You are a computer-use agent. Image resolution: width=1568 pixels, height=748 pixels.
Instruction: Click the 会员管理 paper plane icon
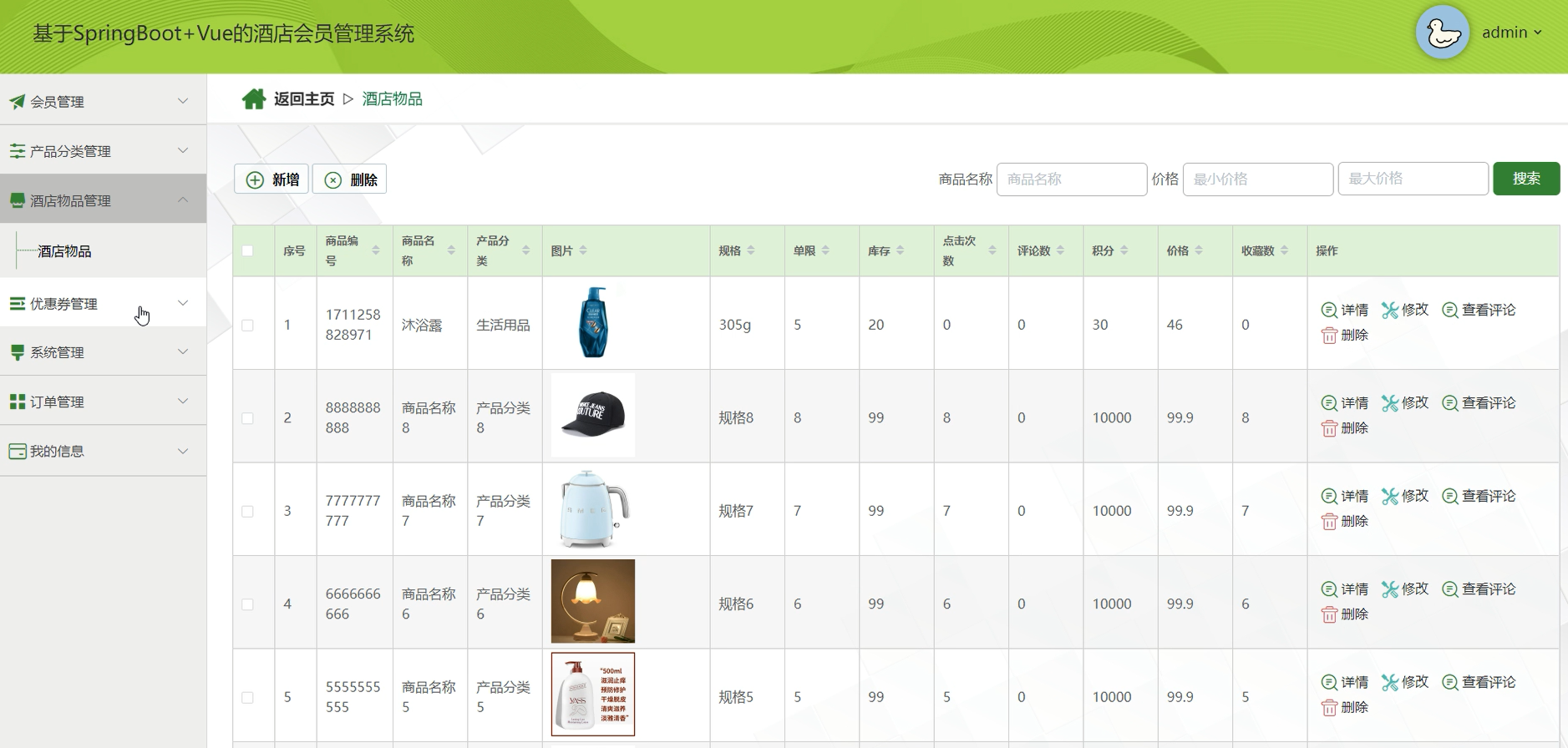(17, 102)
